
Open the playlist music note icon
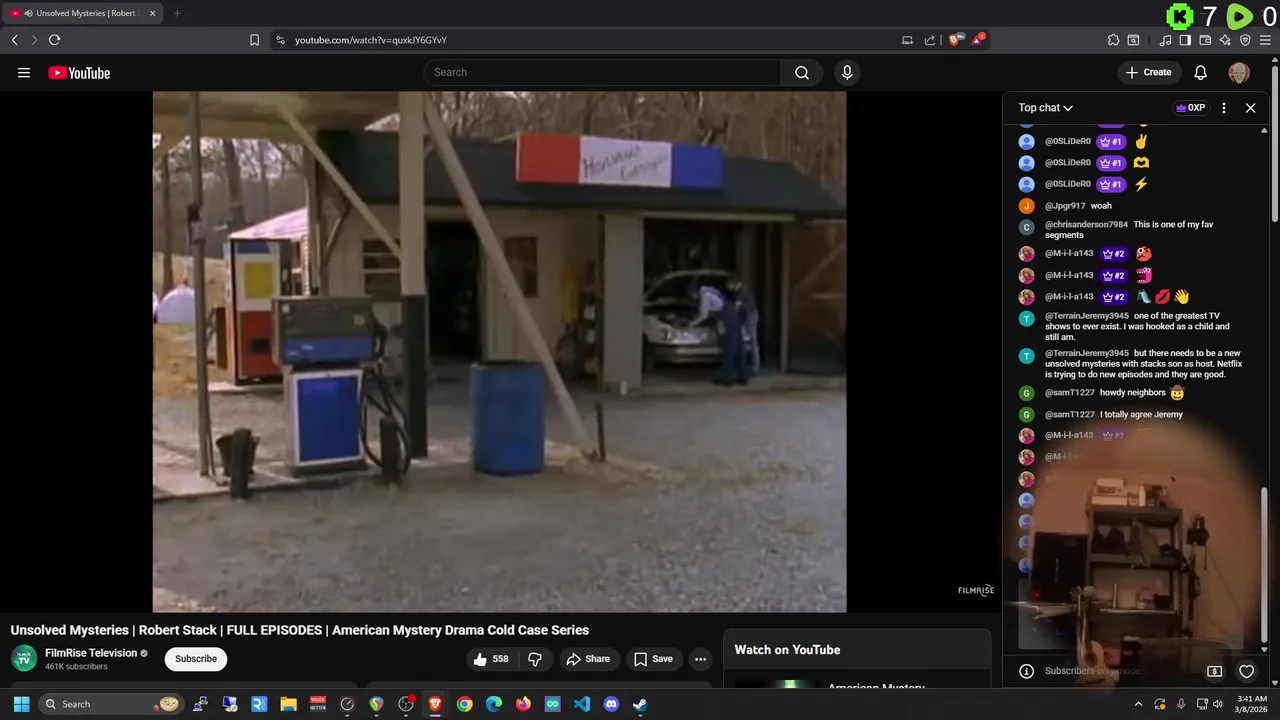[1165, 40]
